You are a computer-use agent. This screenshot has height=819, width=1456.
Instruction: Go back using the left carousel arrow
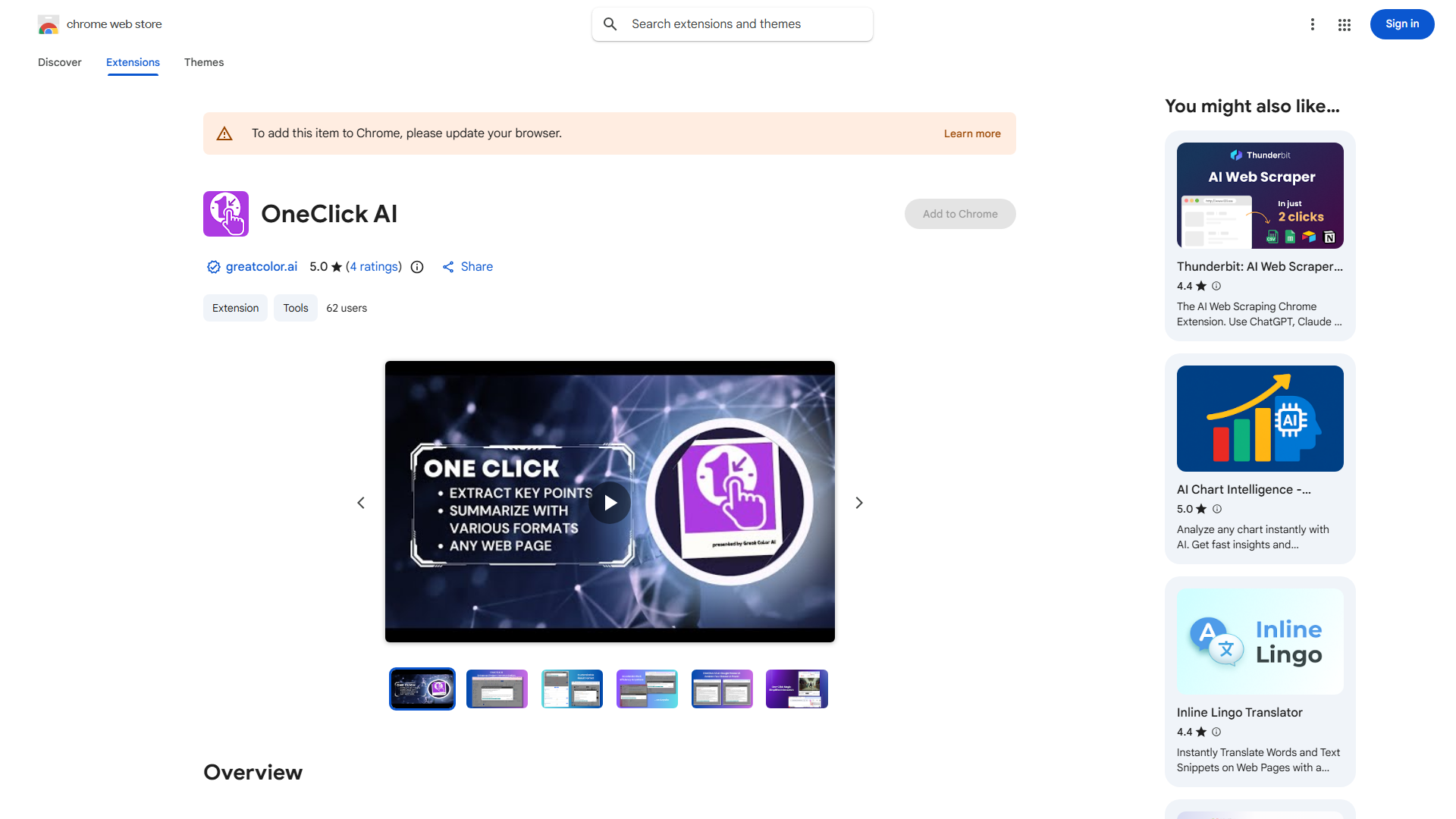[360, 502]
